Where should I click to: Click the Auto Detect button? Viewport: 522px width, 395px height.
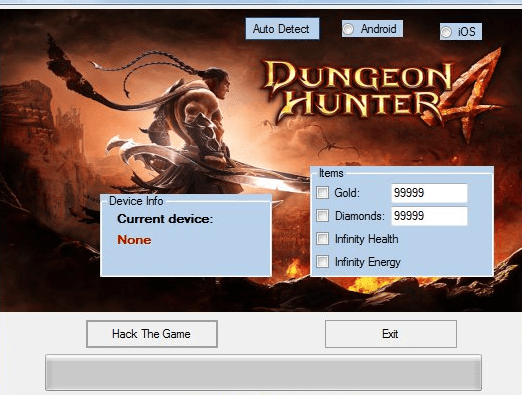[x=282, y=29]
